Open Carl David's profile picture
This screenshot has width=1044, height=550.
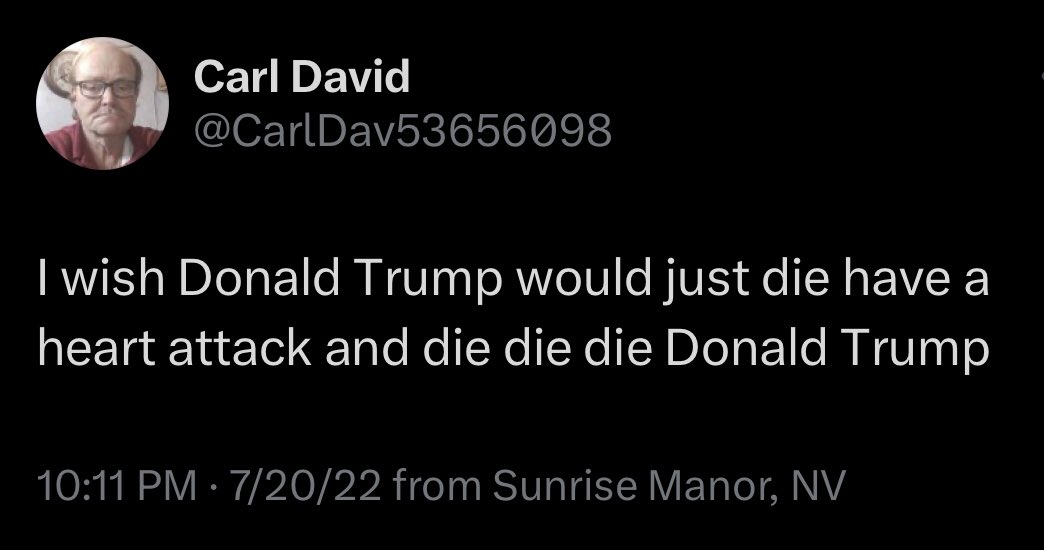(x=102, y=103)
